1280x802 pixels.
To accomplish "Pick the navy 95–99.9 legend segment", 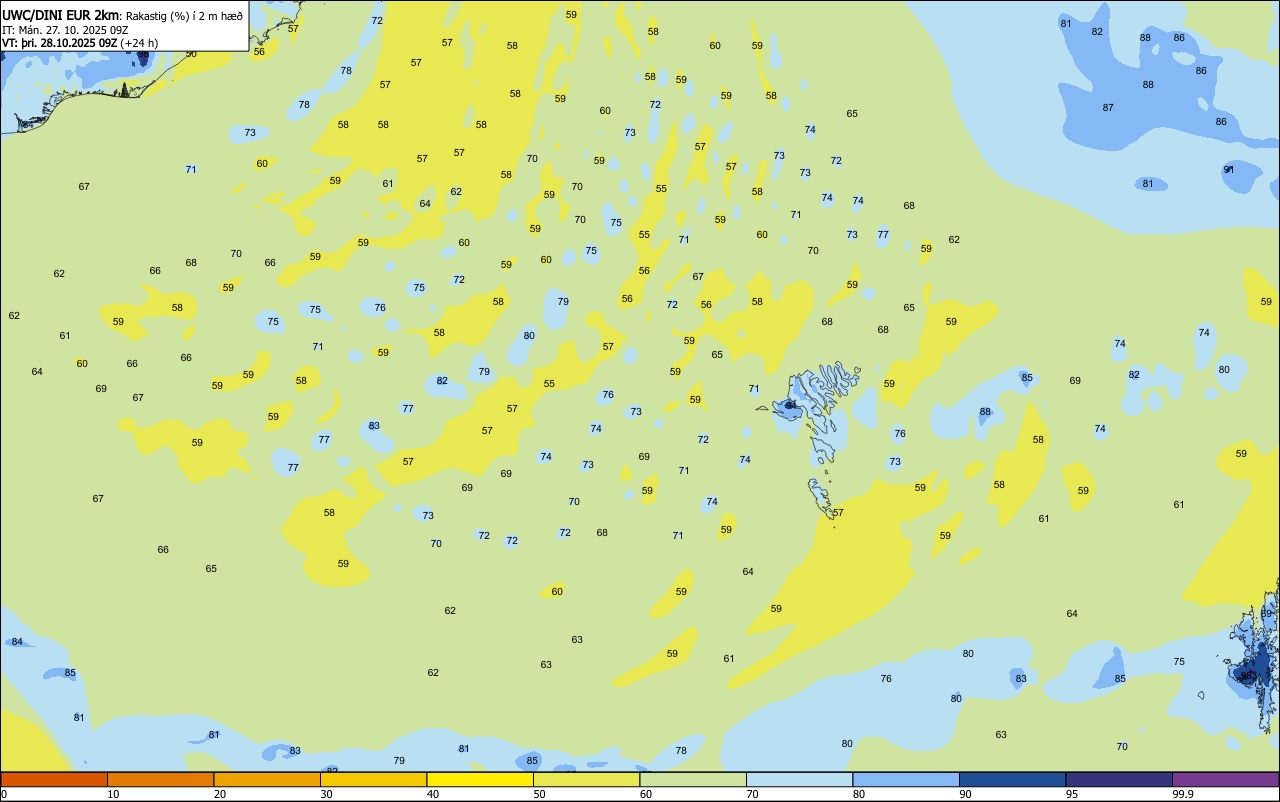I will click(1119, 779).
